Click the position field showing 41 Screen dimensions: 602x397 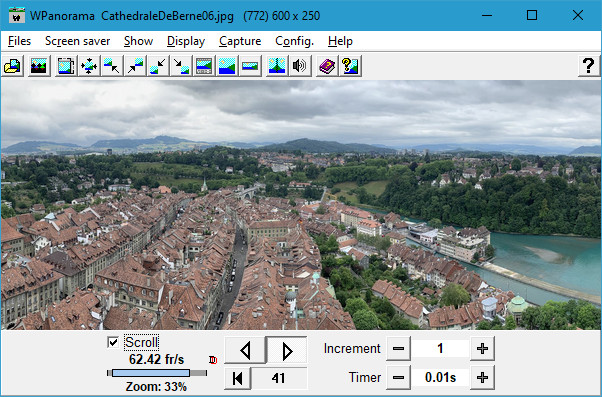click(x=279, y=378)
